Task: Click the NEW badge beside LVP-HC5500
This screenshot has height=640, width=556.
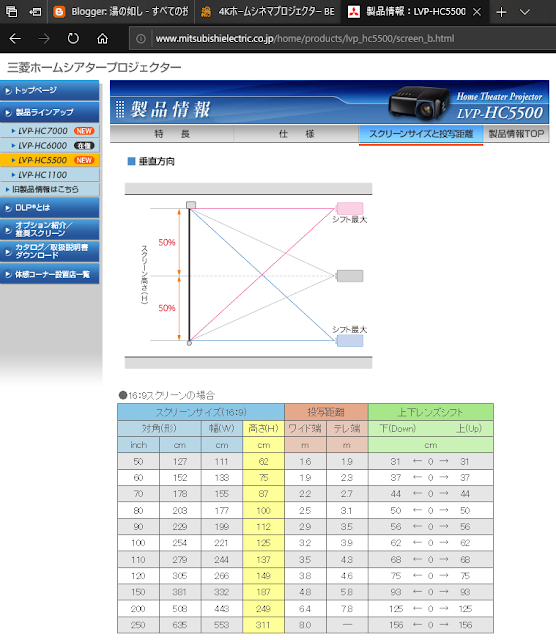Action: coord(84,160)
